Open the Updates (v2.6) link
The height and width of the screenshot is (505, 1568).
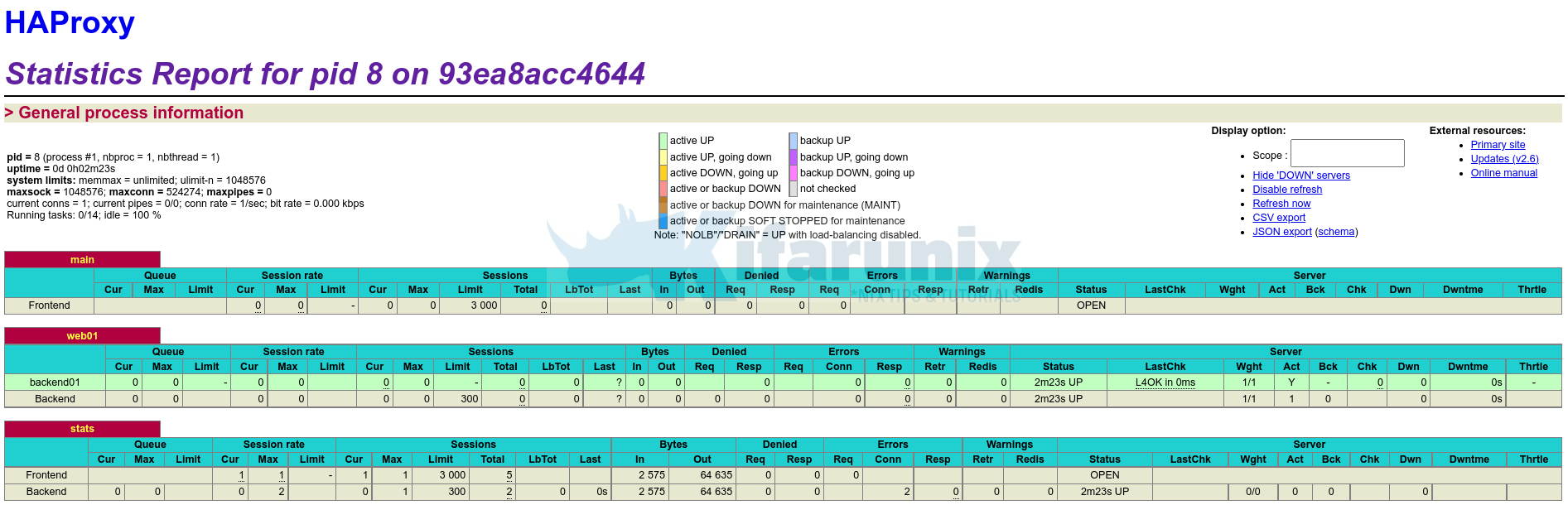tap(1504, 159)
